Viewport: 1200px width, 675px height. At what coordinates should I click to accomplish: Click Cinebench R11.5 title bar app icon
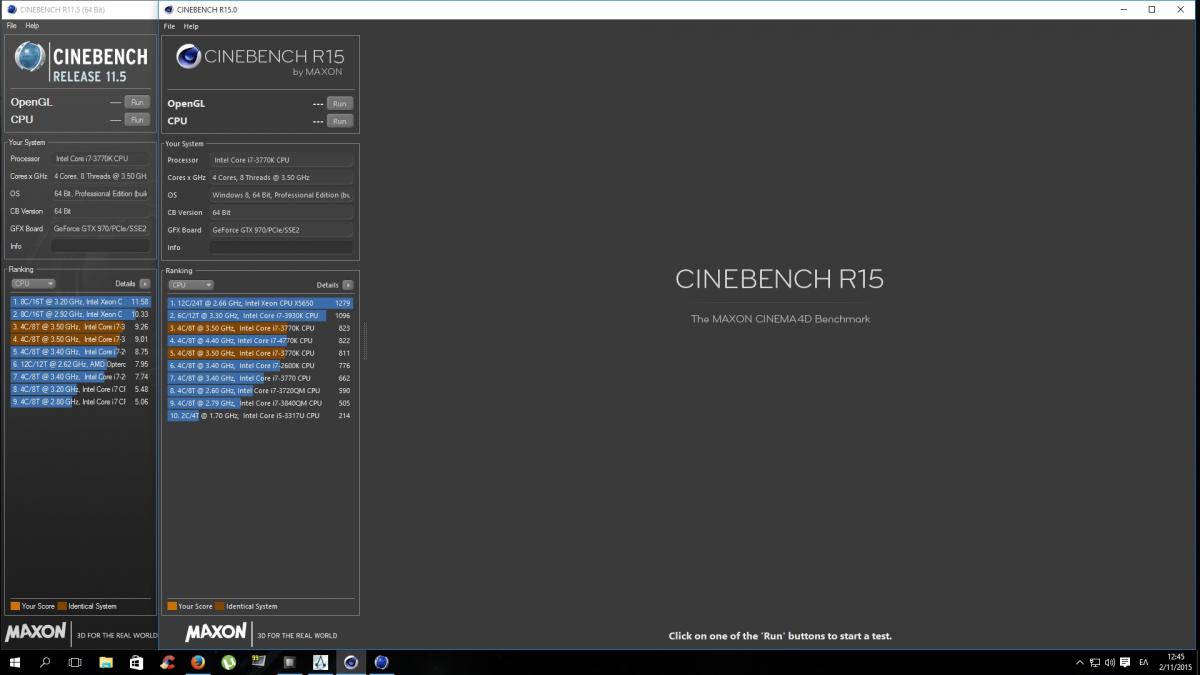pos(11,9)
